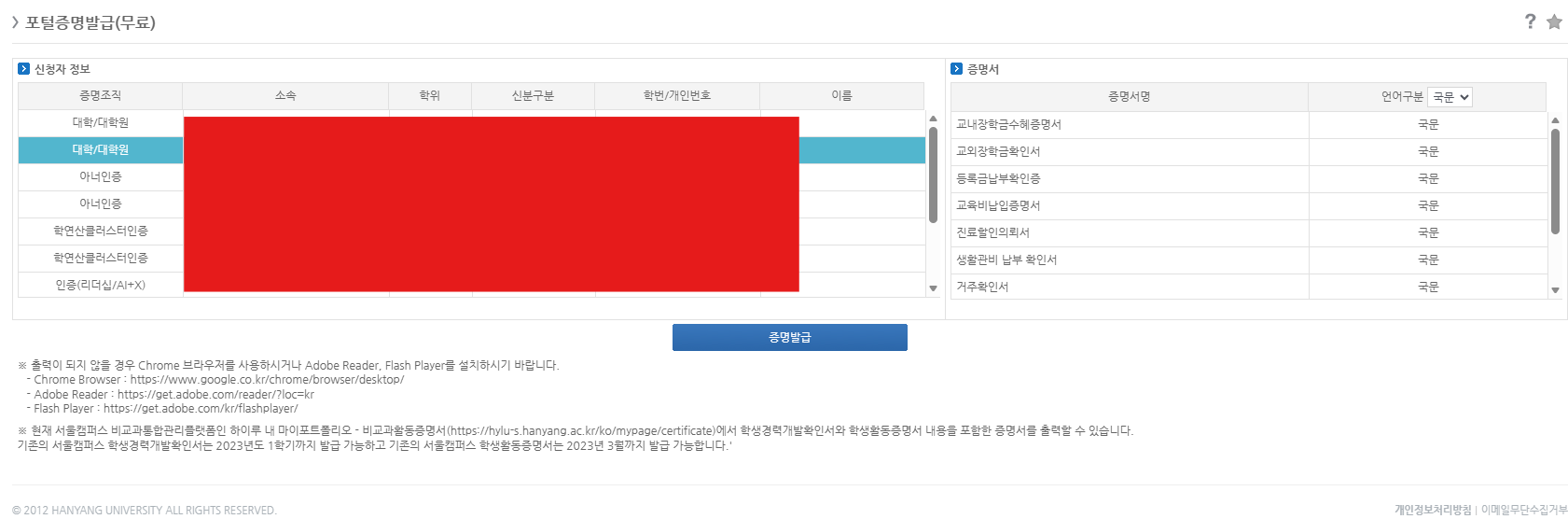The height and width of the screenshot is (519, 1568).
Task: Open the 개인정보처리방침 footer link
Action: click(x=1433, y=510)
